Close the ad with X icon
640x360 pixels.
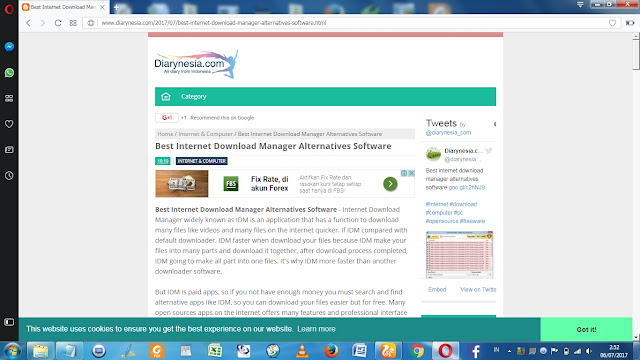412,173
